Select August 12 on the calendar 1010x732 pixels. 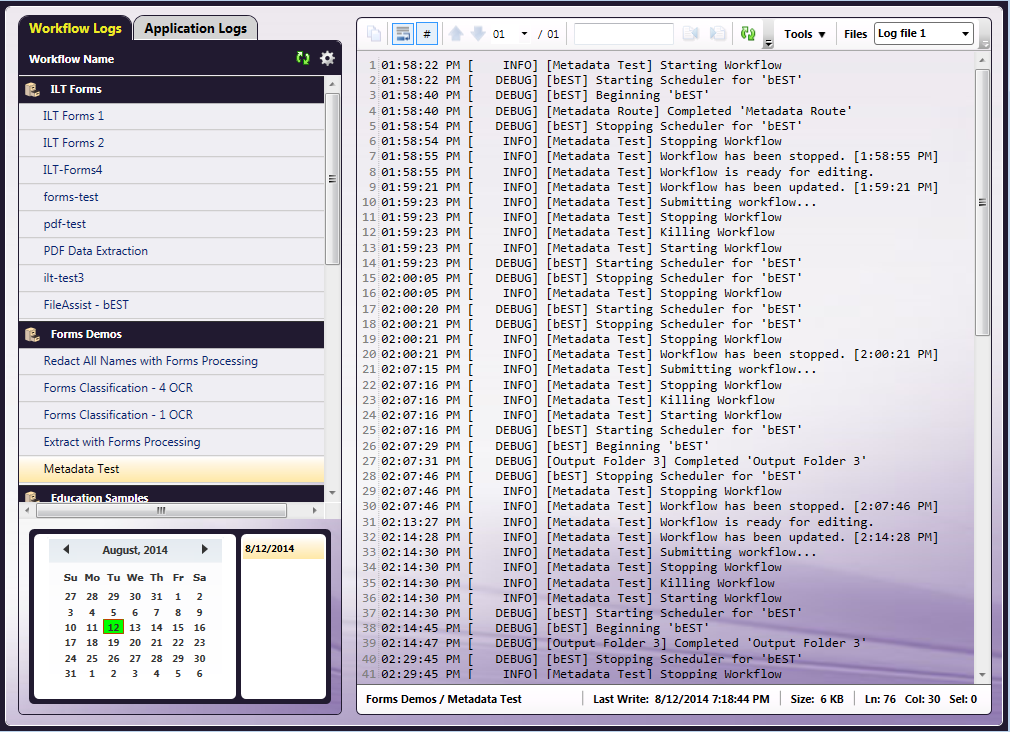[x=113, y=628]
